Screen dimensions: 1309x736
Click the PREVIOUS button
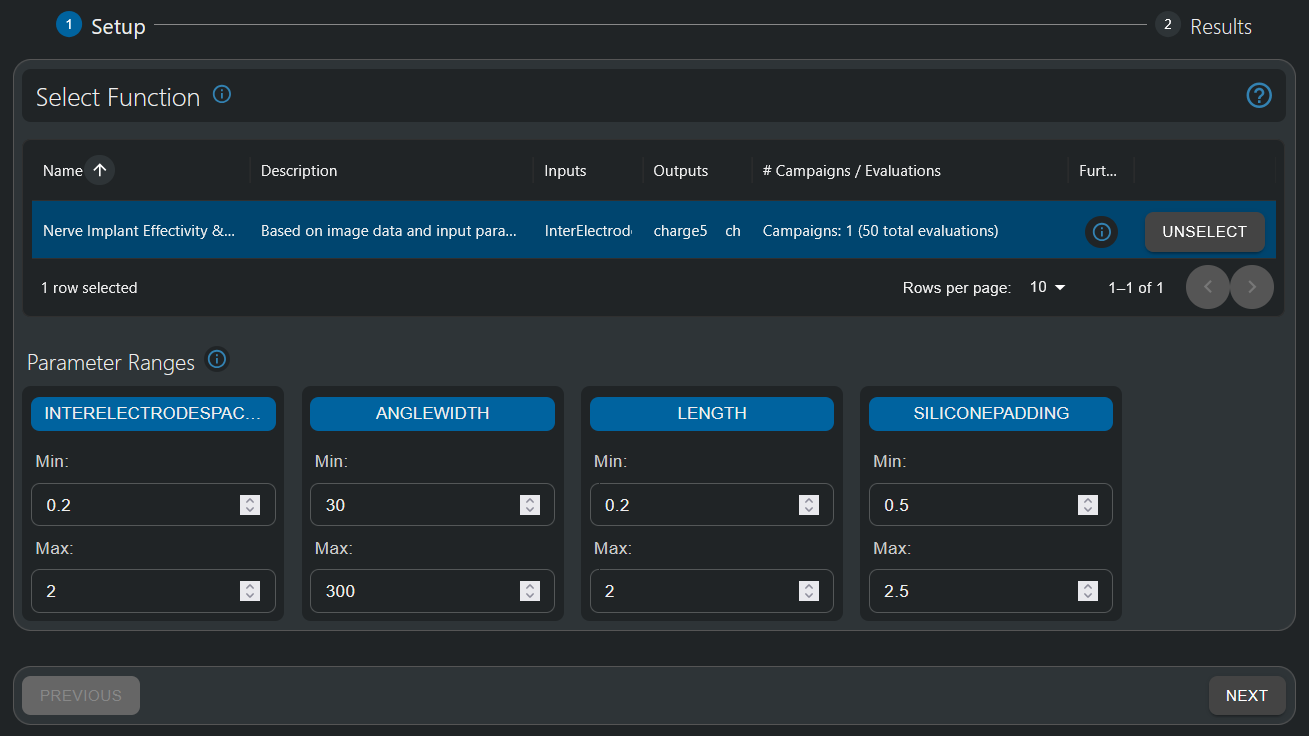pos(80,695)
